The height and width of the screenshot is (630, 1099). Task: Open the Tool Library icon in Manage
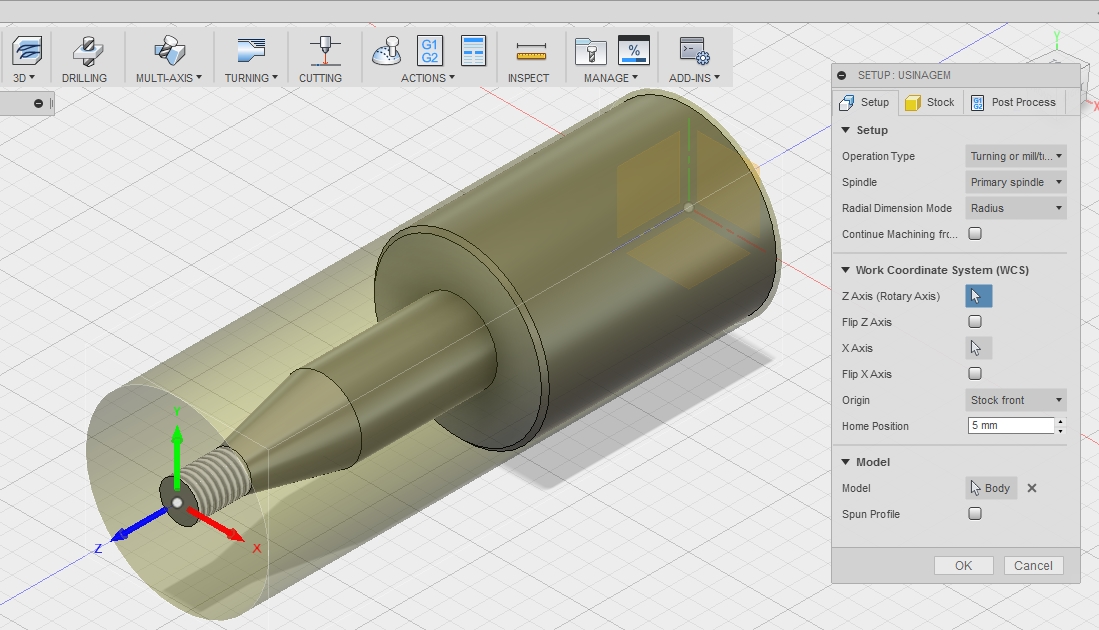[591, 51]
